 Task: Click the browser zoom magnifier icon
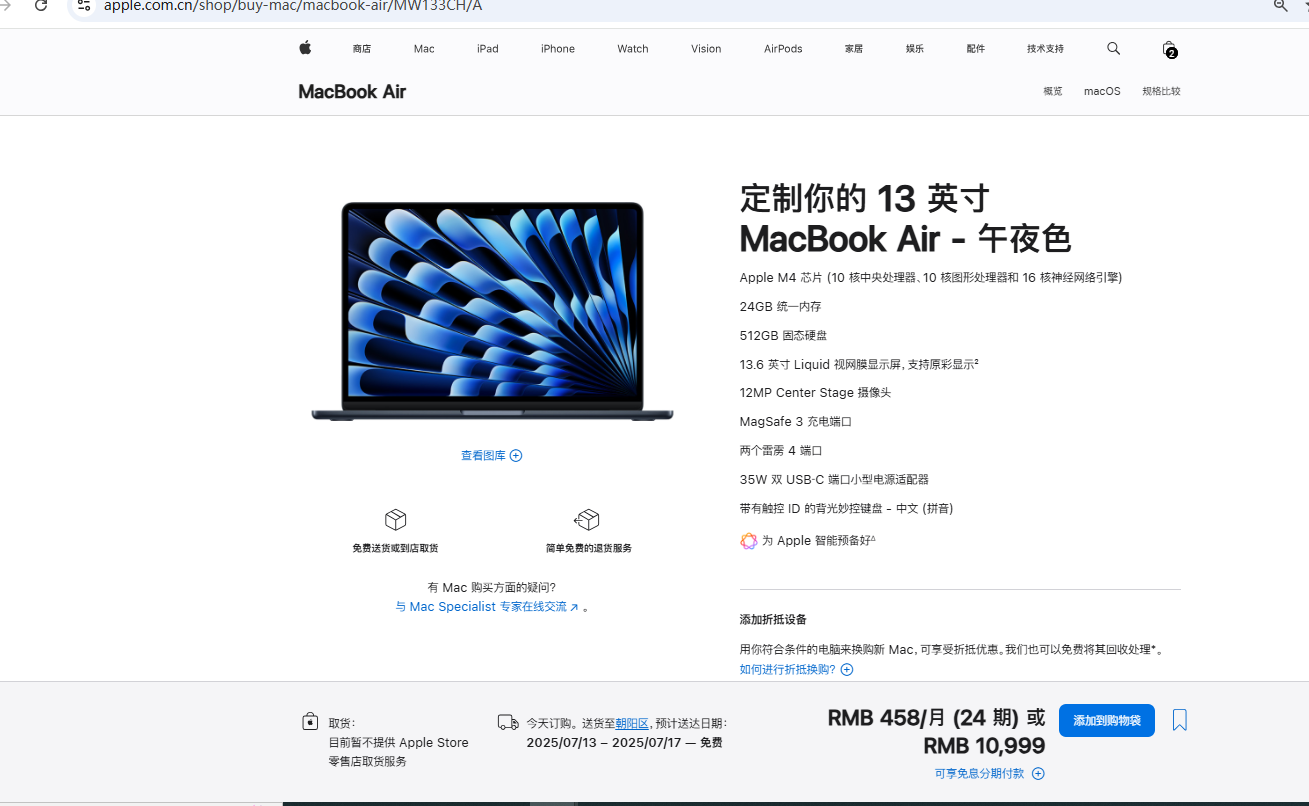[x=1280, y=6]
